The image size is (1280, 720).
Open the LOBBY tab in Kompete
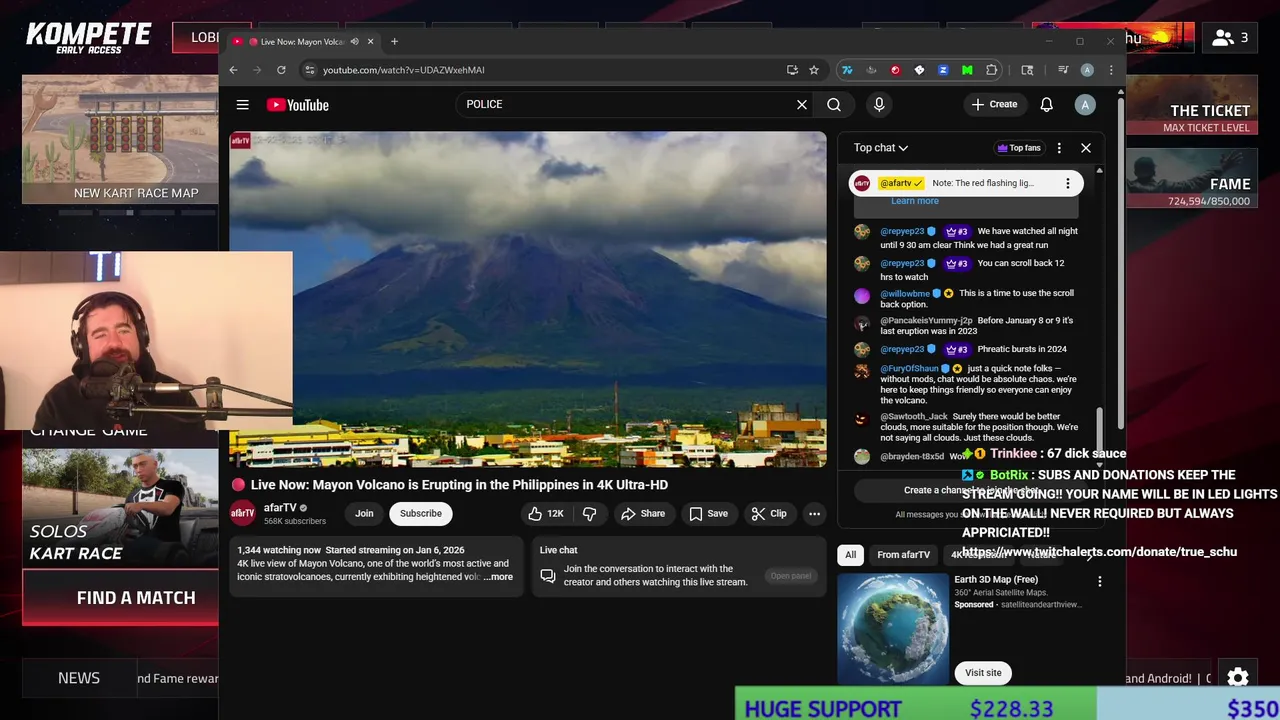[x=206, y=37]
